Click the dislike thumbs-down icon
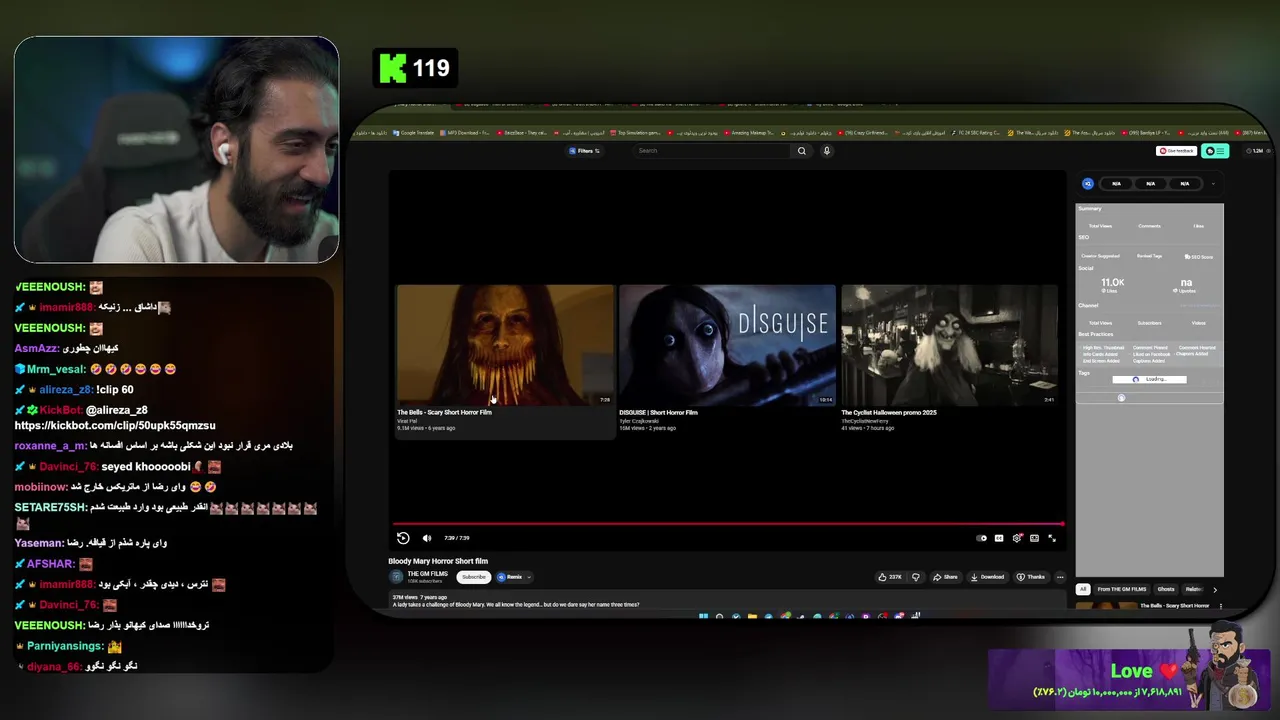 click(x=915, y=577)
